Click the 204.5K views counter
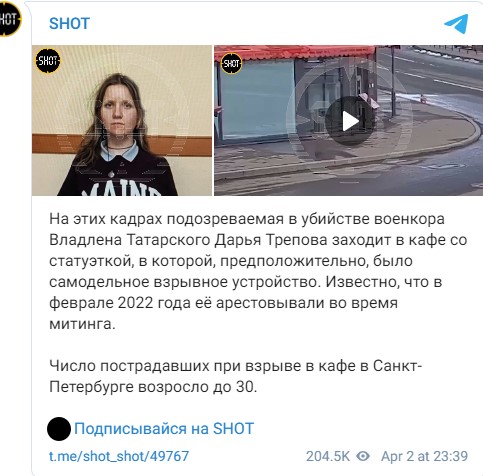The height and width of the screenshot is (476, 483). tap(328, 456)
